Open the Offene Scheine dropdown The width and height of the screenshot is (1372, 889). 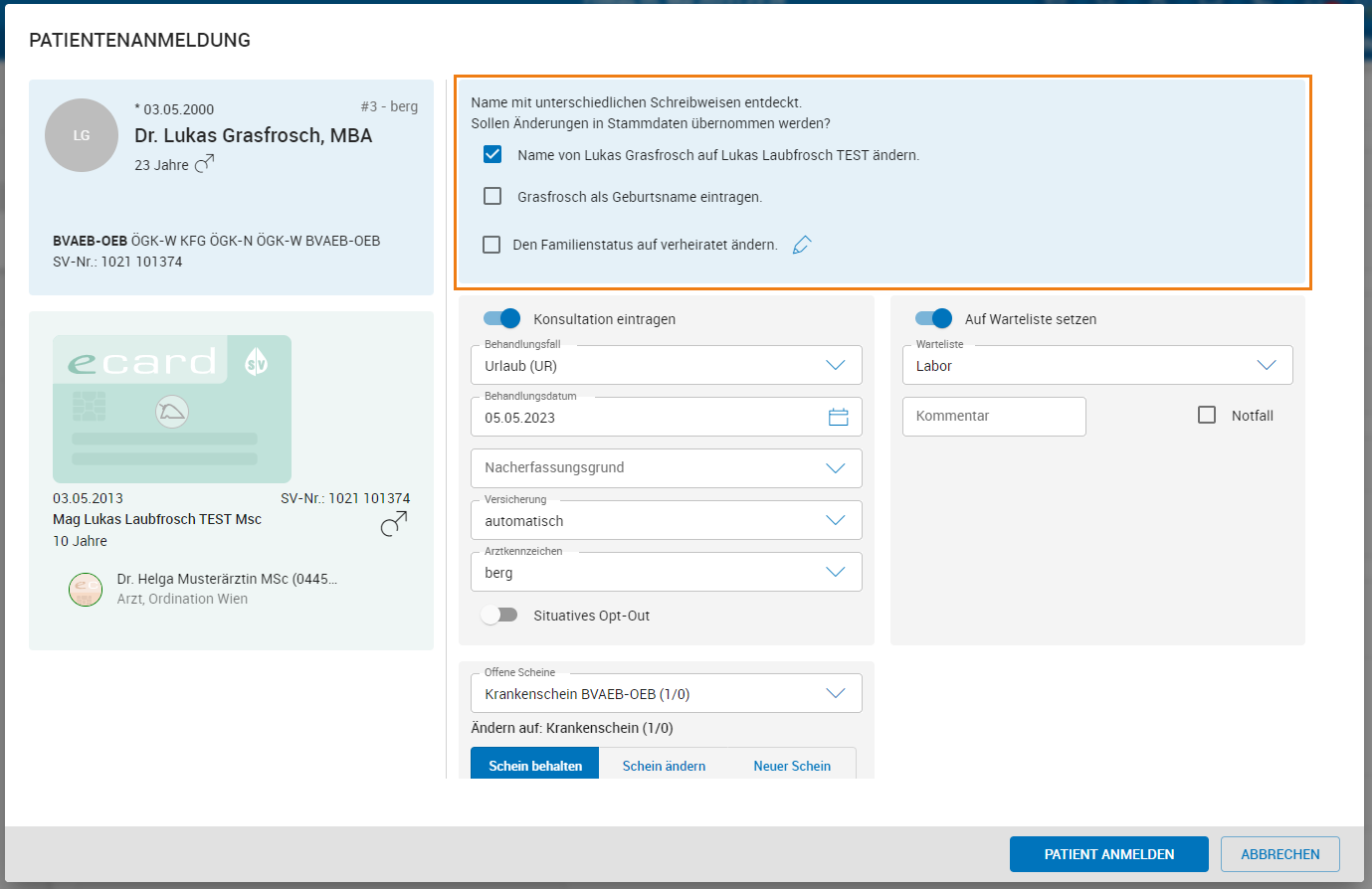835,692
